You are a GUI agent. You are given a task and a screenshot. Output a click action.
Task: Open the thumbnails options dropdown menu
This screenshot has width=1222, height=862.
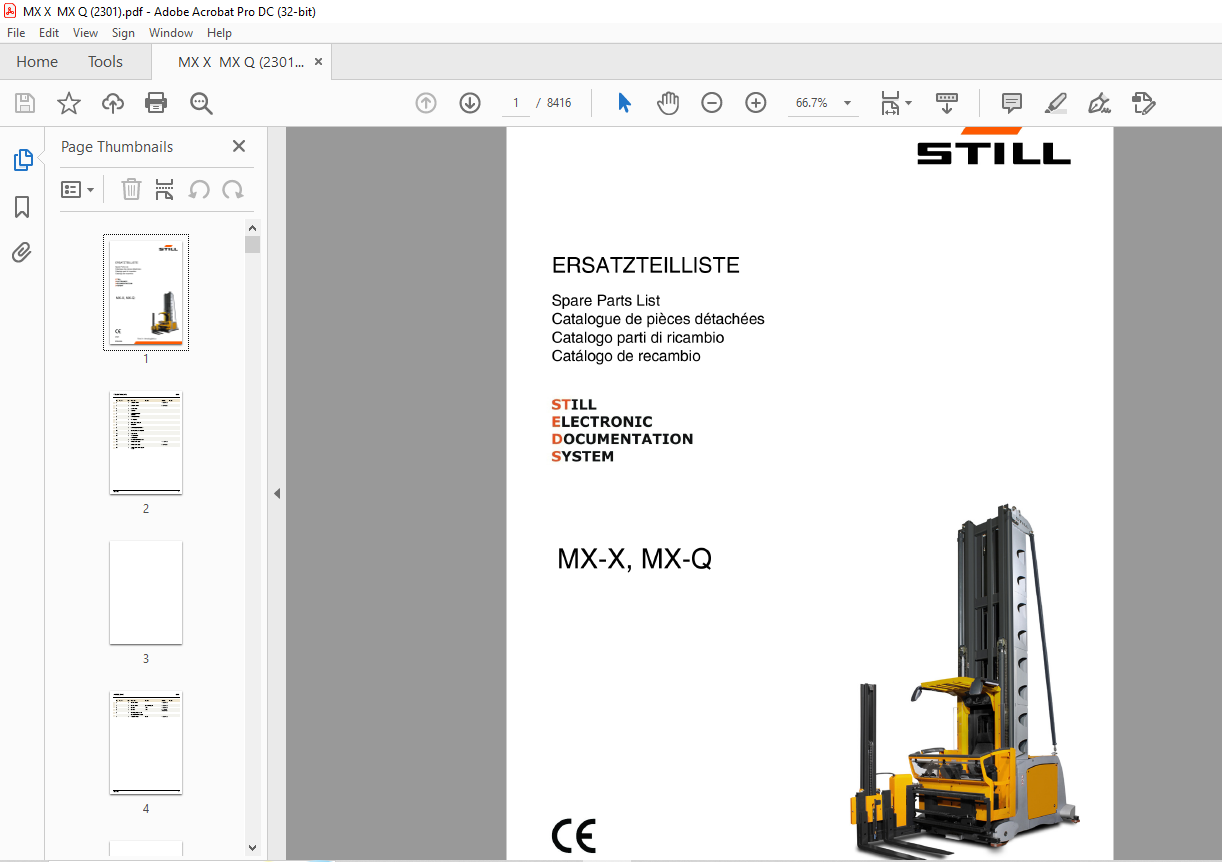pos(78,189)
